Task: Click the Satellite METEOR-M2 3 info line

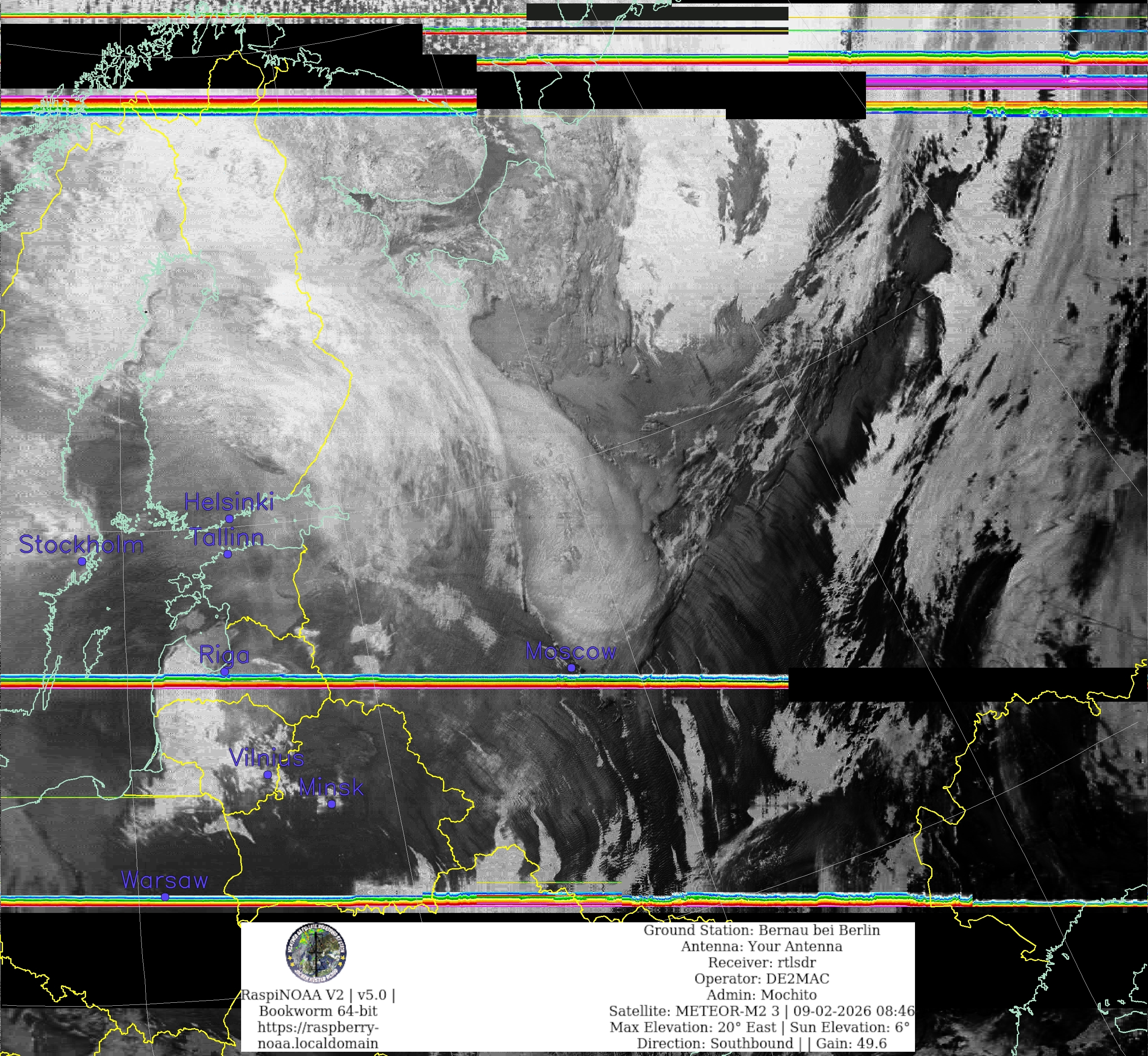Action: (762, 1011)
